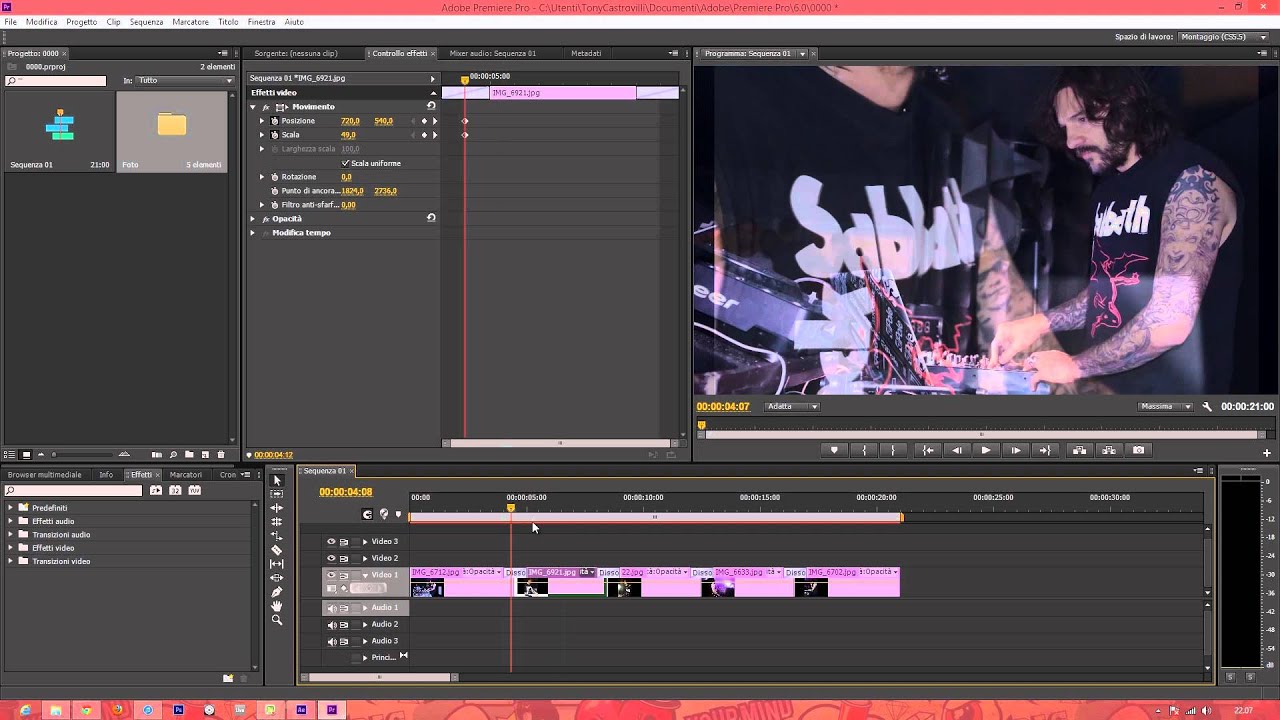Select the Rolling Edit tool

tap(277, 522)
